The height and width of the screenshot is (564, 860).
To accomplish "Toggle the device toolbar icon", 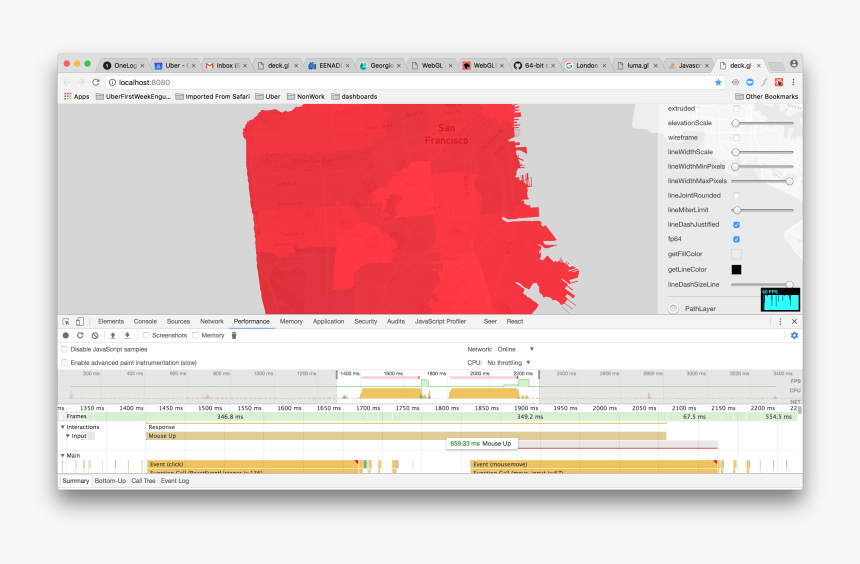I will pos(80,321).
